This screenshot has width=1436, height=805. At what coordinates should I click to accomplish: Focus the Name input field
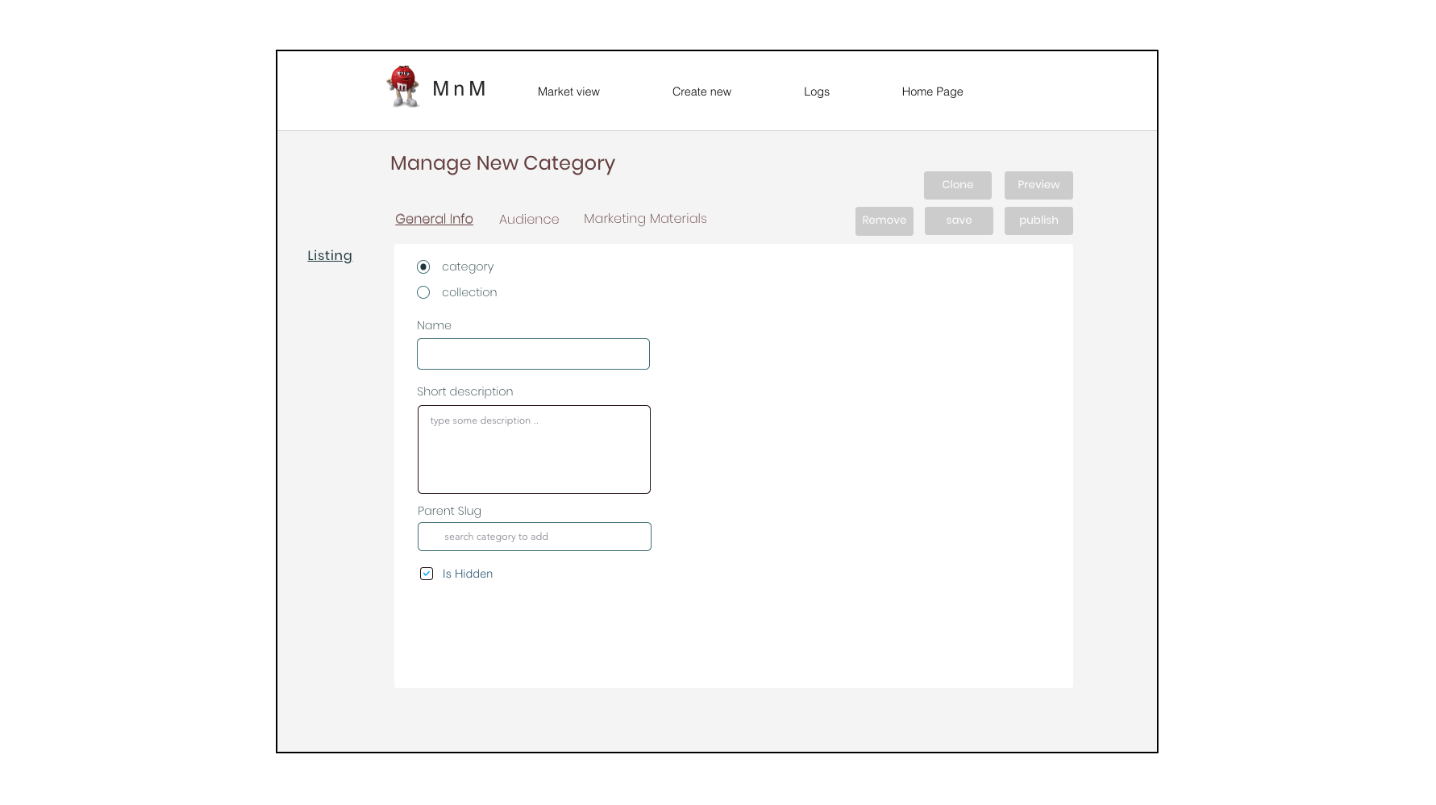tap(533, 354)
